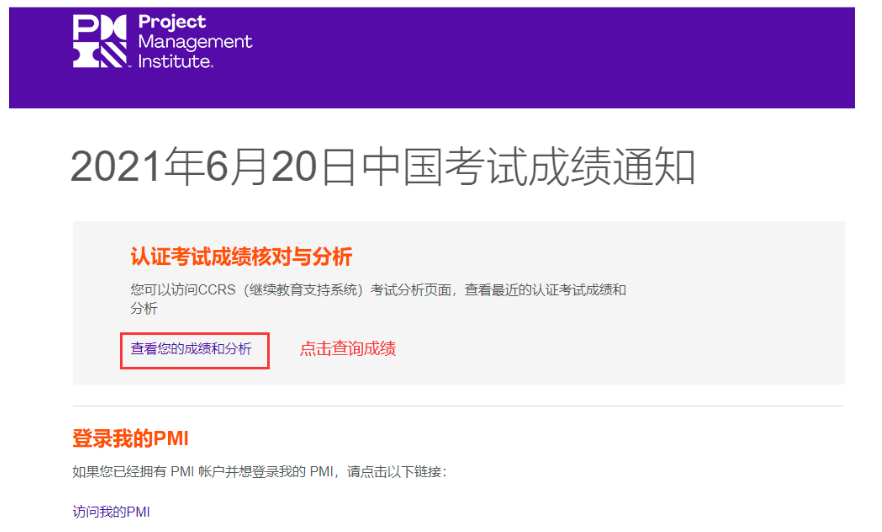The height and width of the screenshot is (532, 882).
Task: Click the sentence 如果您已经拥有 PMI 帐户
Action: [x=259, y=471]
